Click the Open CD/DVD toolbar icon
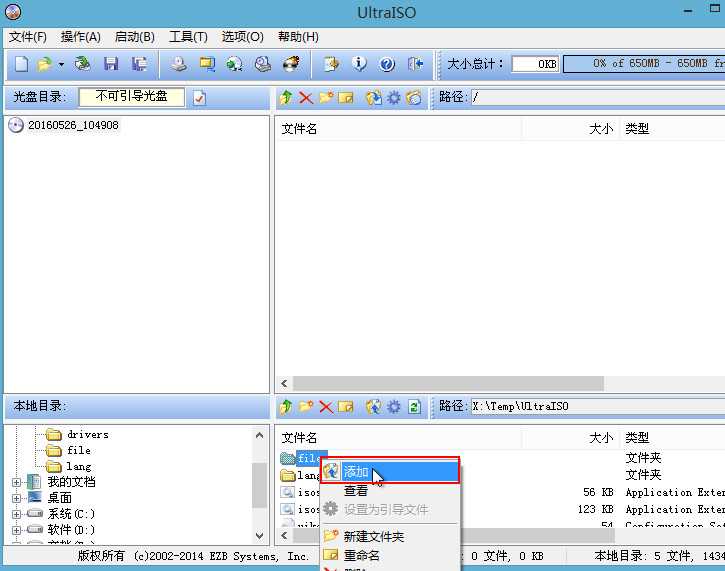Viewport: 725px width, 571px height. 83,64
